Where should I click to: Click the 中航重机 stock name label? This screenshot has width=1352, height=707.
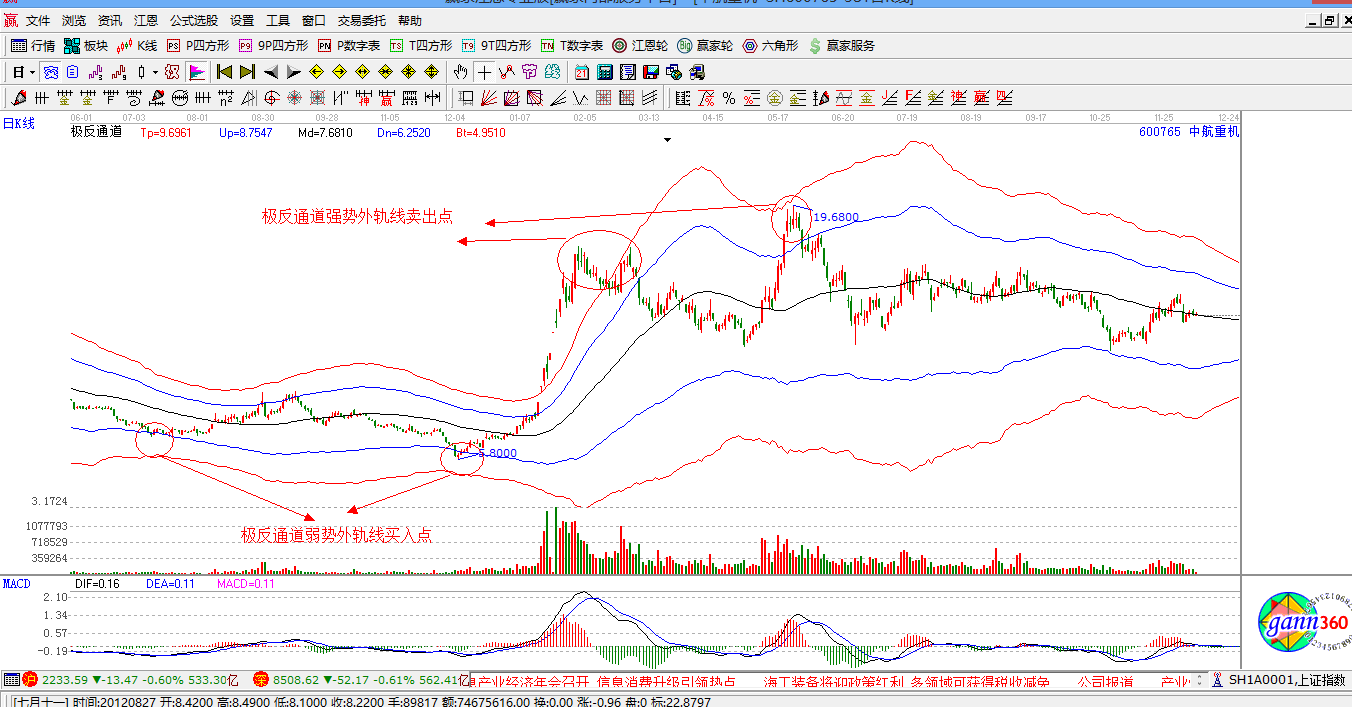(x=1213, y=131)
